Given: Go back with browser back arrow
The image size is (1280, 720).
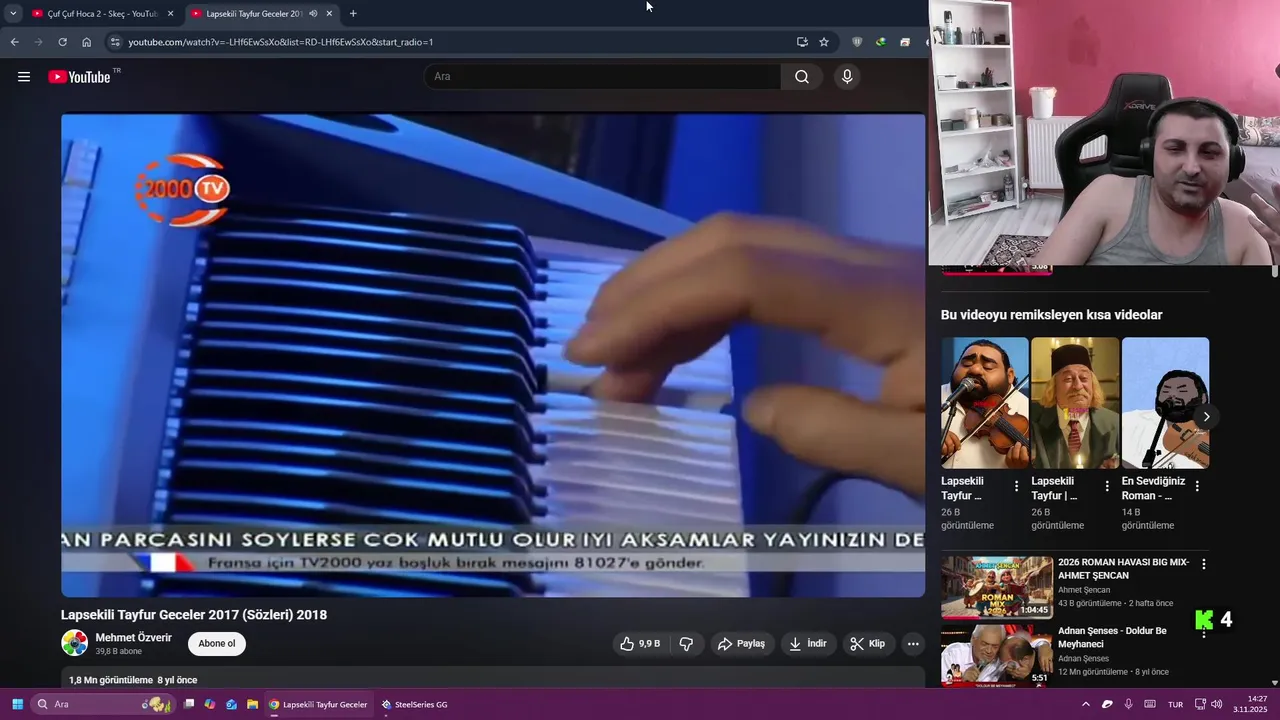Looking at the screenshot, I should [14, 42].
